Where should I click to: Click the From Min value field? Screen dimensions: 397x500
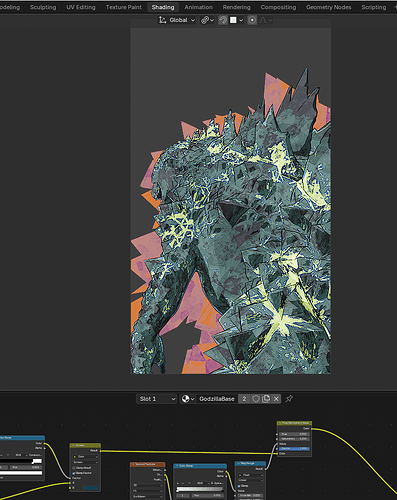click(250, 496)
